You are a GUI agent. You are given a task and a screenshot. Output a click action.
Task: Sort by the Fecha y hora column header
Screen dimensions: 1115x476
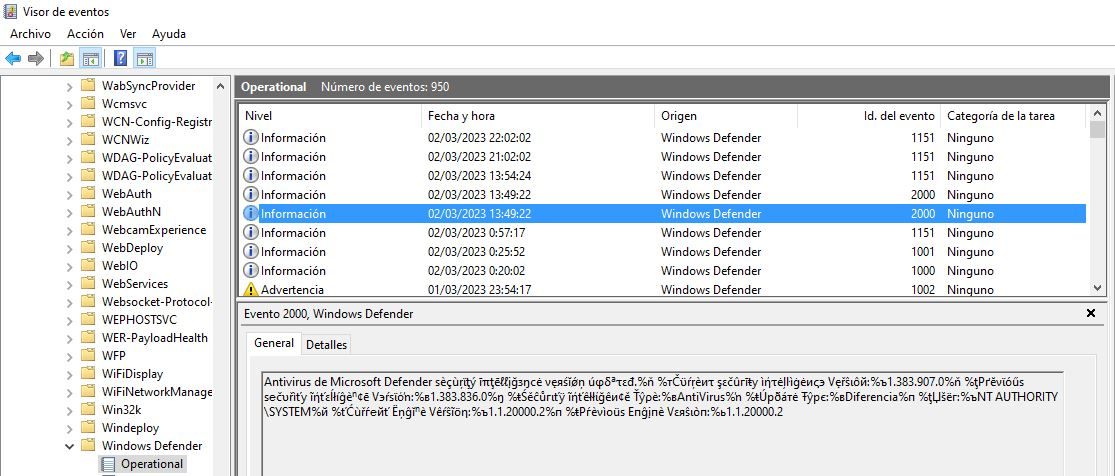538,115
